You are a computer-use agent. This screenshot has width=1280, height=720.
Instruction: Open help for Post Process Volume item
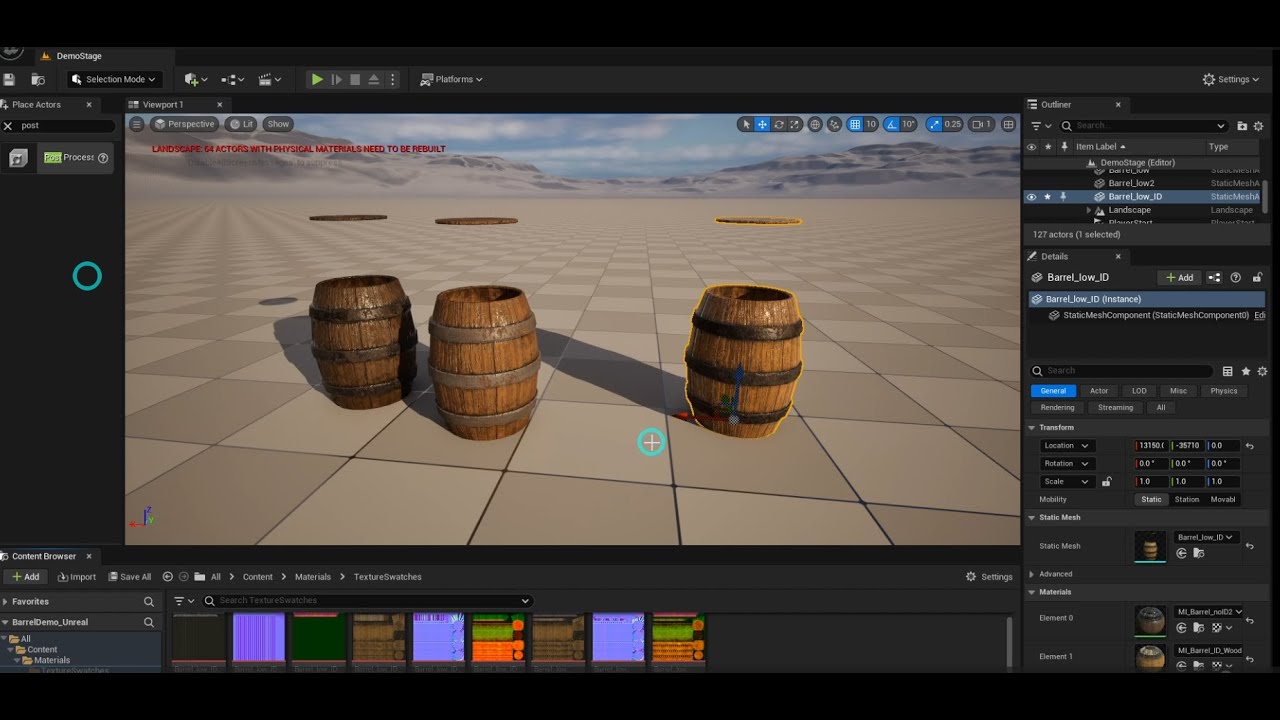(x=103, y=158)
